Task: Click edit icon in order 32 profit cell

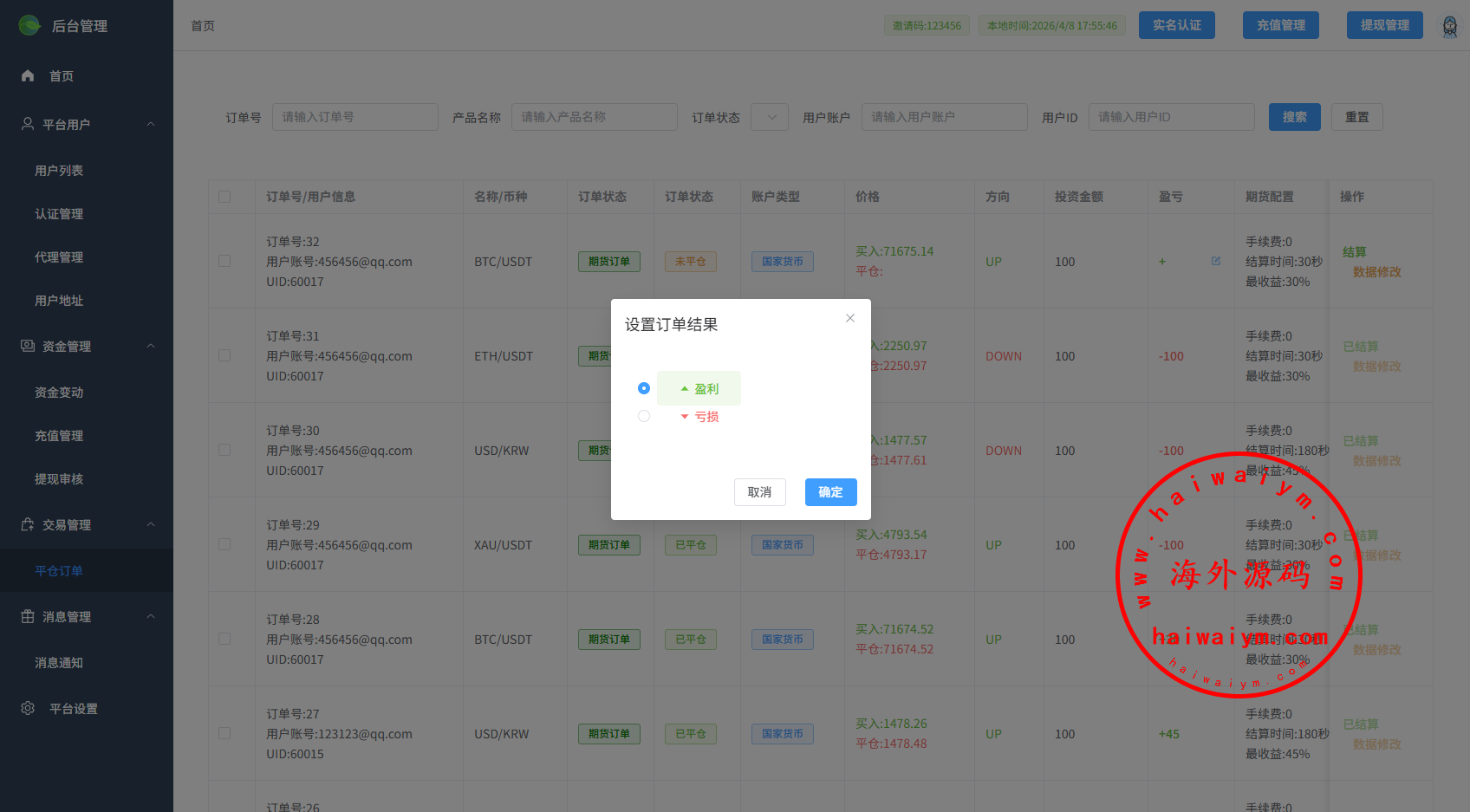Action: point(1216,261)
